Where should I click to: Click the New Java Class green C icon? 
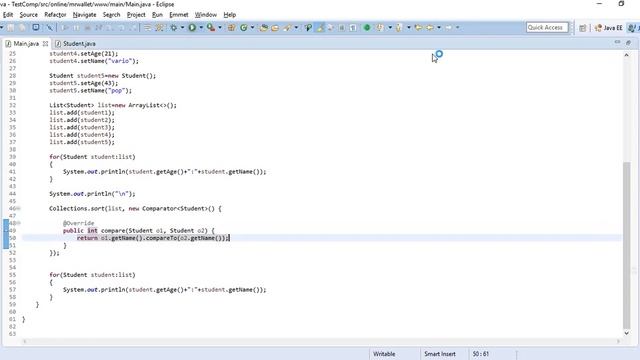pyautogui.click(x=244, y=27)
